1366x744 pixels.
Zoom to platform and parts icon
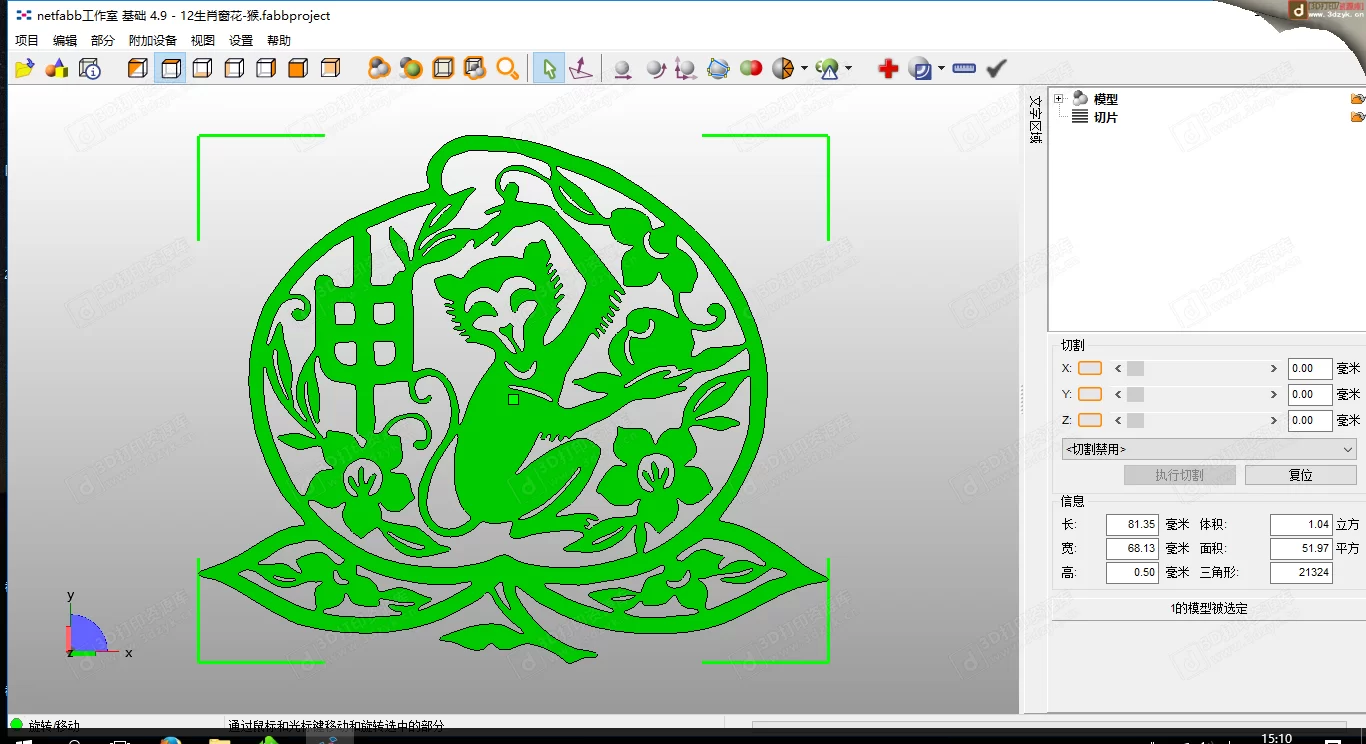pyautogui.click(x=475, y=68)
